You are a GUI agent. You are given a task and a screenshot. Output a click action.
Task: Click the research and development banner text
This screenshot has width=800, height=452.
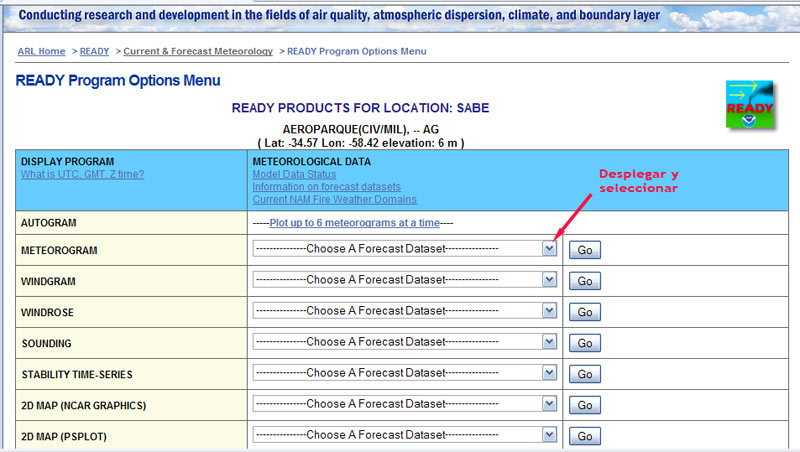[339, 15]
